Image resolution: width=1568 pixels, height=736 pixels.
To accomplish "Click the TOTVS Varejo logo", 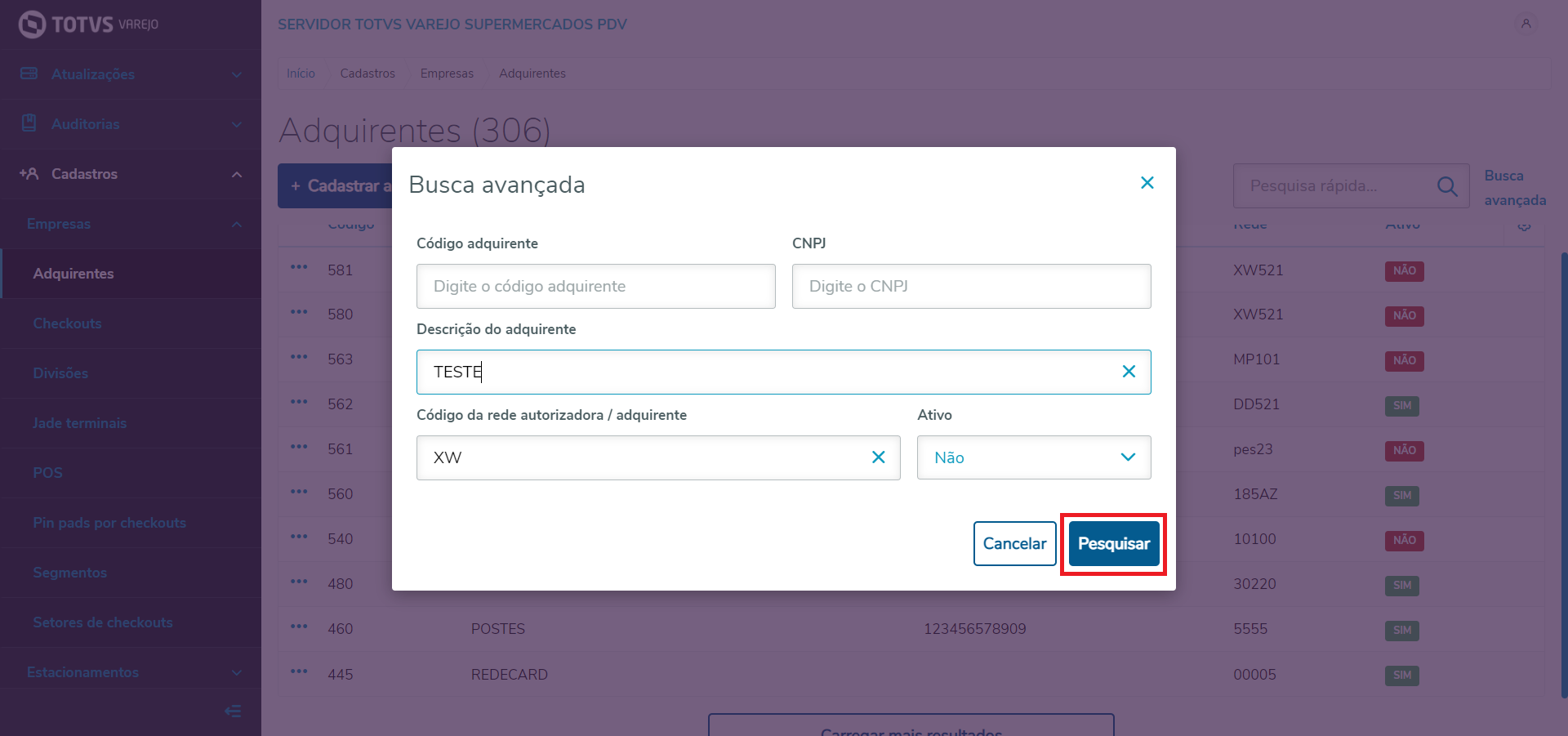I will (88, 25).
